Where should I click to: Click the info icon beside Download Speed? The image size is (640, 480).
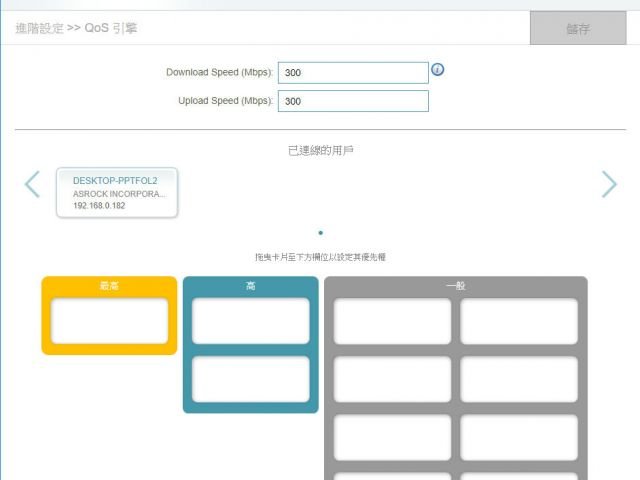(x=438, y=70)
